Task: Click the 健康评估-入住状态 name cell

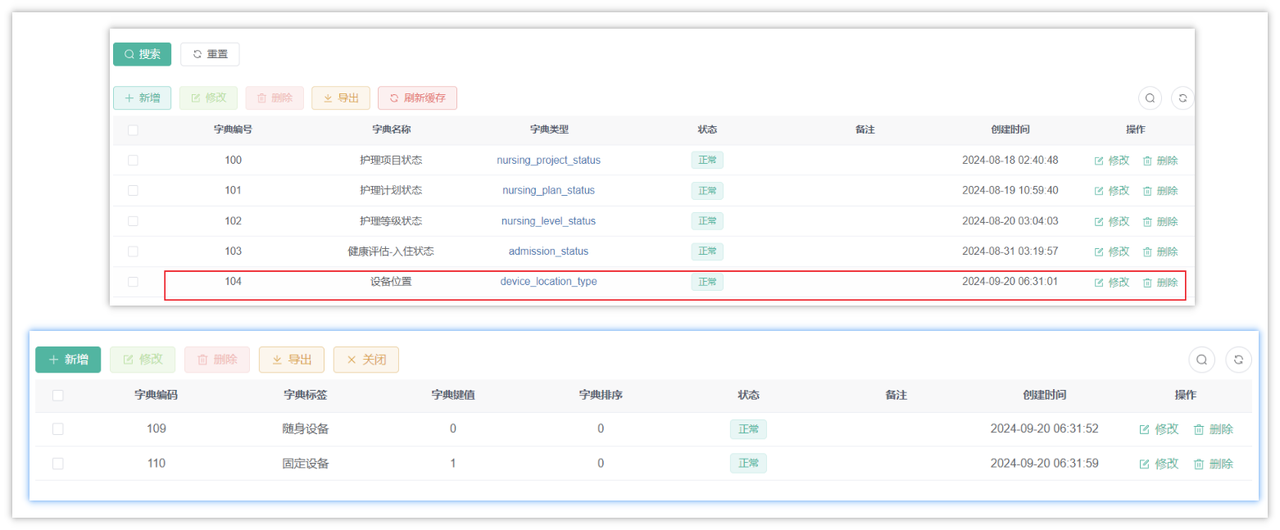Action: click(391, 251)
